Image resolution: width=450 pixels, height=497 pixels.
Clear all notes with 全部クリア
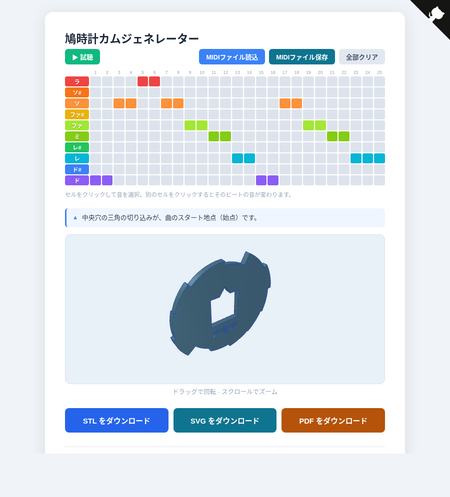point(362,57)
